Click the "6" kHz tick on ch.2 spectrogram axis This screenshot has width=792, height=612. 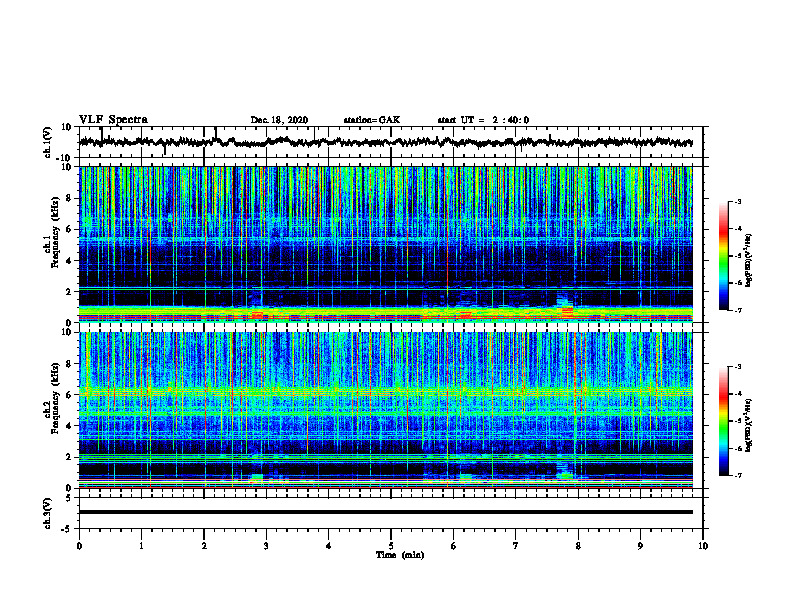pos(69,395)
